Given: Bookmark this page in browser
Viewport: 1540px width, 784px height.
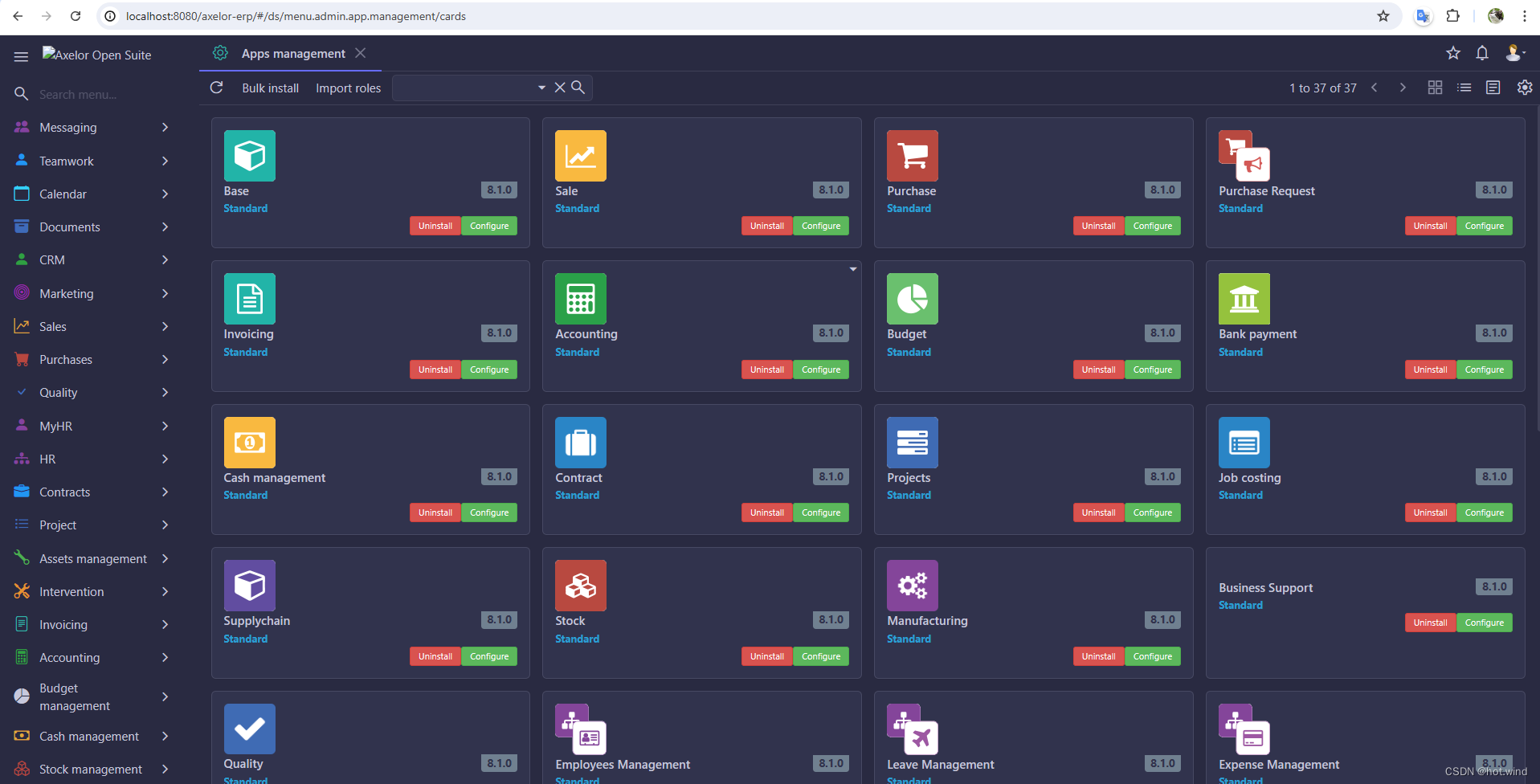Looking at the screenshot, I should click(1383, 16).
